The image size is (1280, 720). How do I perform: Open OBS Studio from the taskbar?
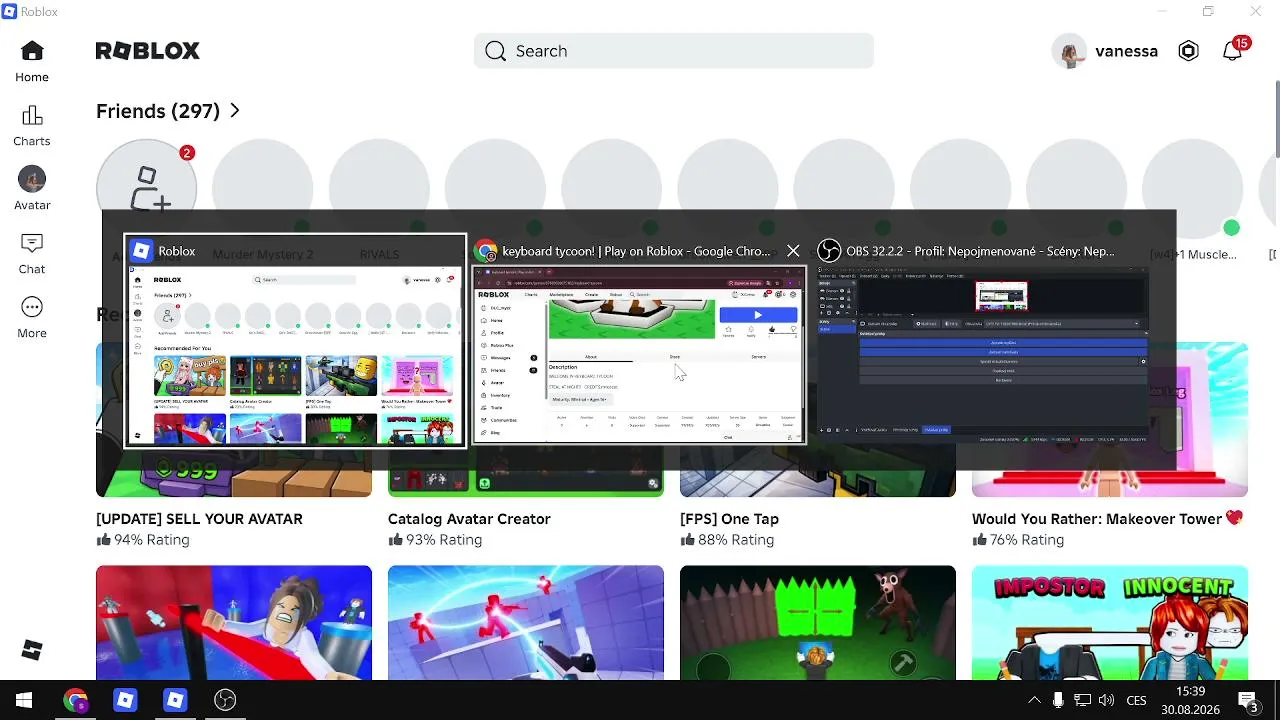click(x=225, y=700)
